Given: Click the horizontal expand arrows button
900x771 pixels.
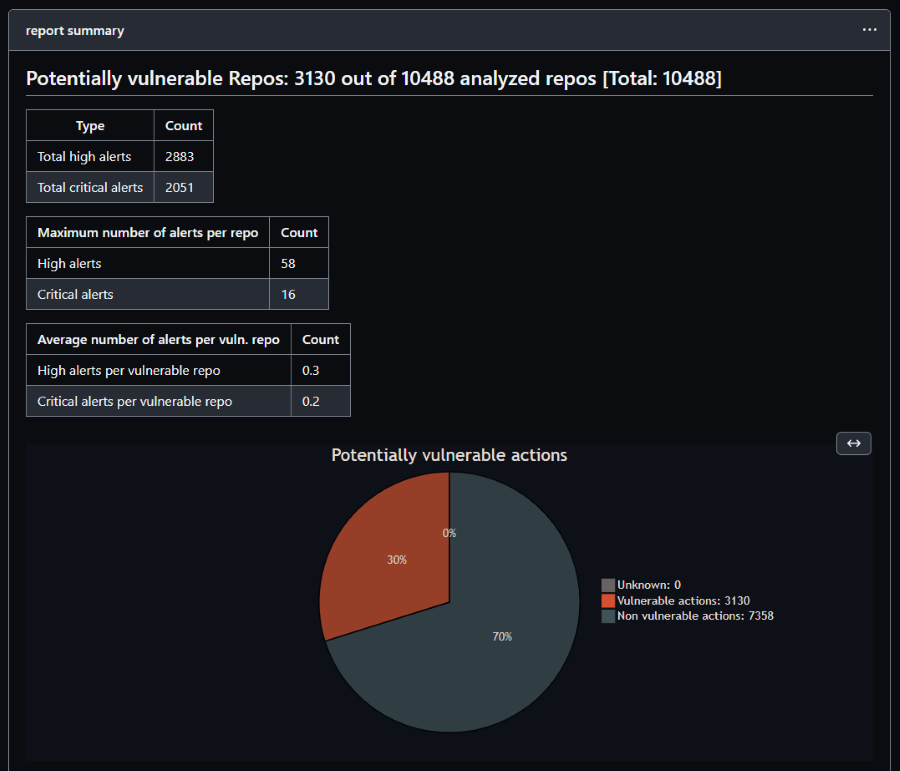Looking at the screenshot, I should tap(854, 443).
